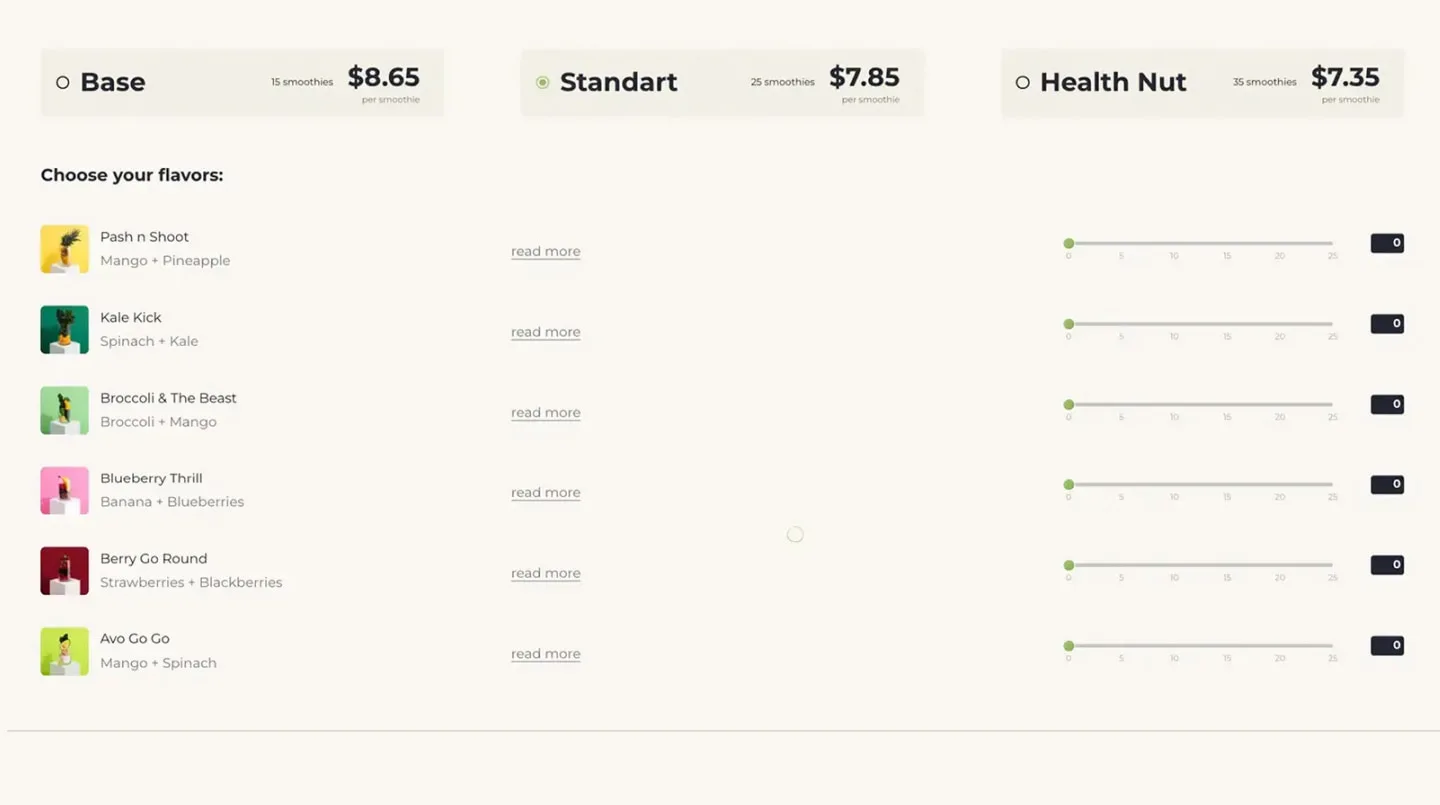The image size is (1440, 805).
Task: Open read more for Pash n Shoot
Action: [545, 252]
